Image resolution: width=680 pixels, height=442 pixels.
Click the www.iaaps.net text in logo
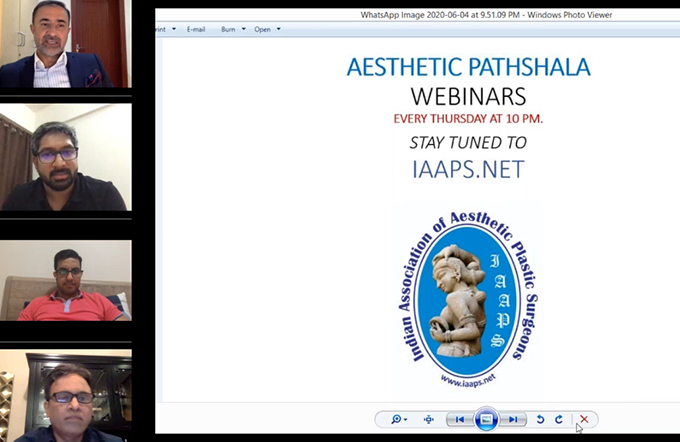468,381
